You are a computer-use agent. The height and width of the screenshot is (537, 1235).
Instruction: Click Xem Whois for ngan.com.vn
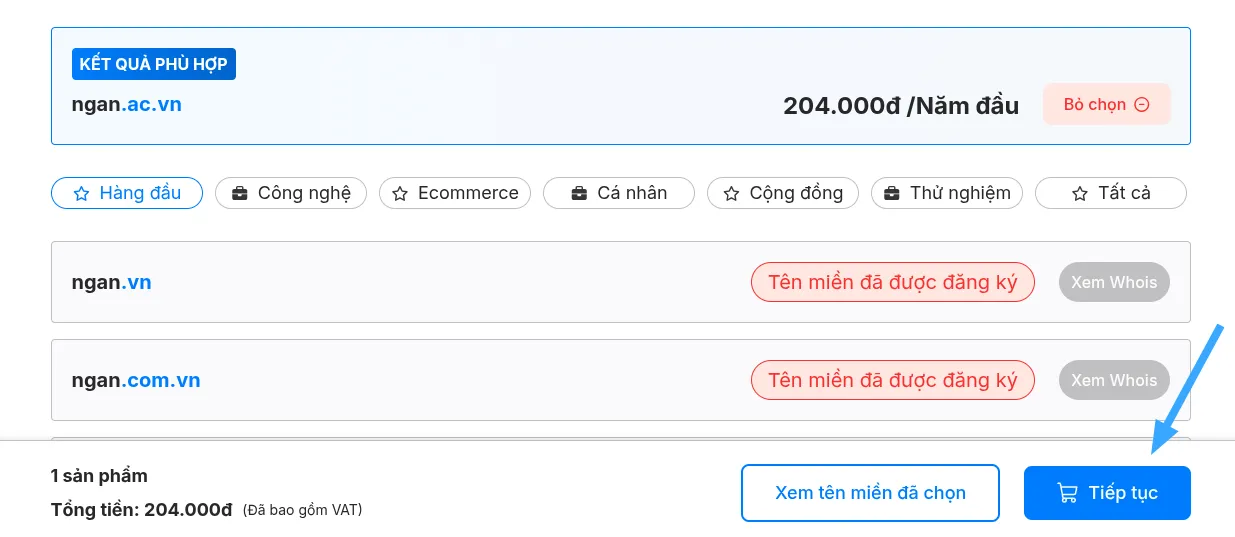(x=1114, y=380)
